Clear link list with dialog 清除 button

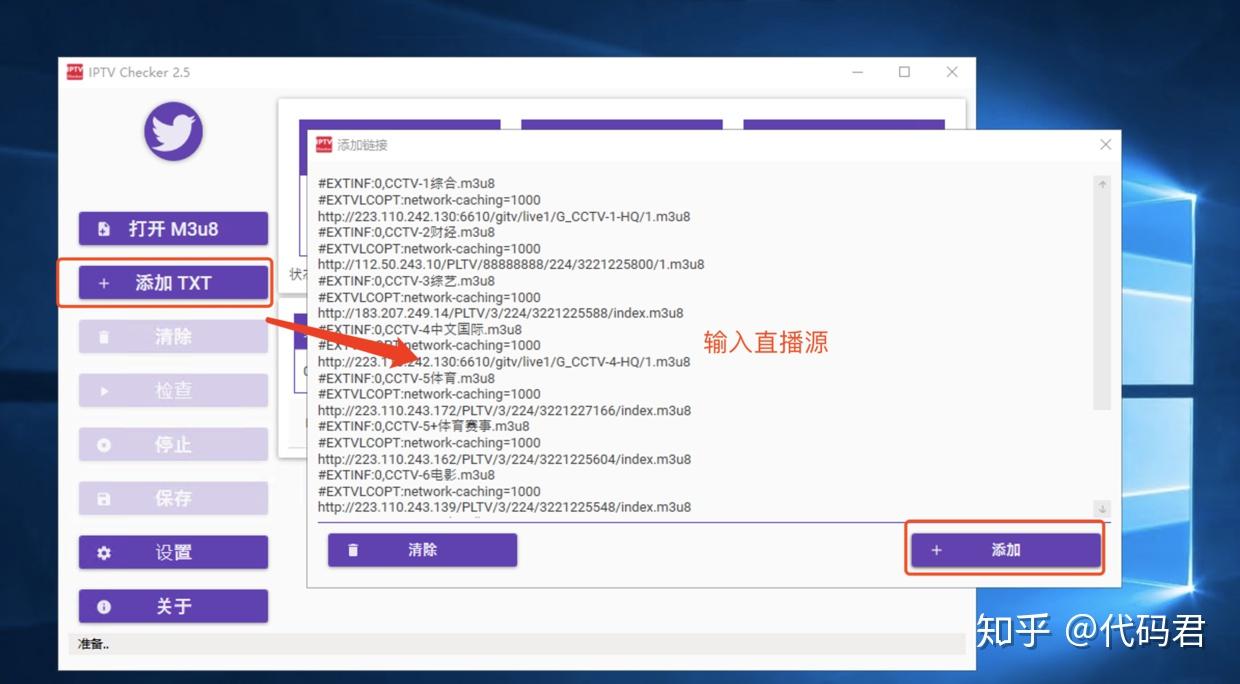pyautogui.click(x=421, y=549)
